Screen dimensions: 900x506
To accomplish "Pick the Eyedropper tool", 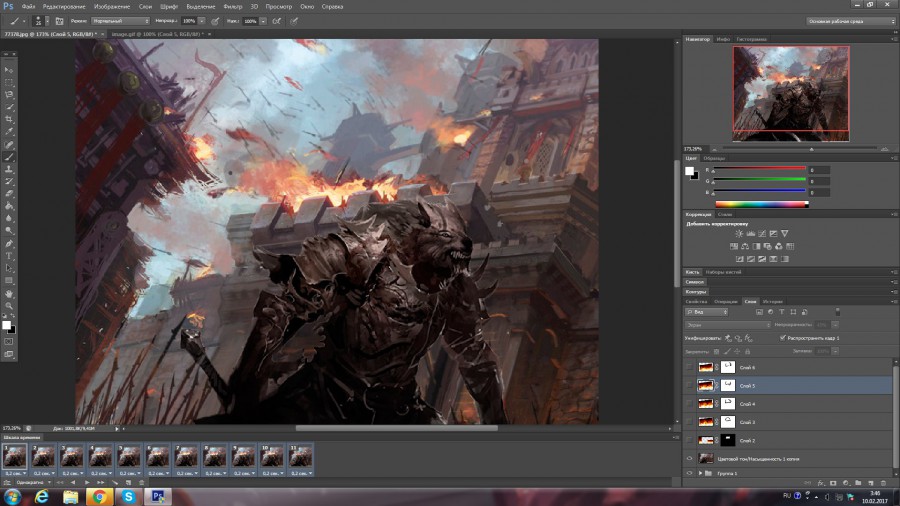I will (x=10, y=131).
